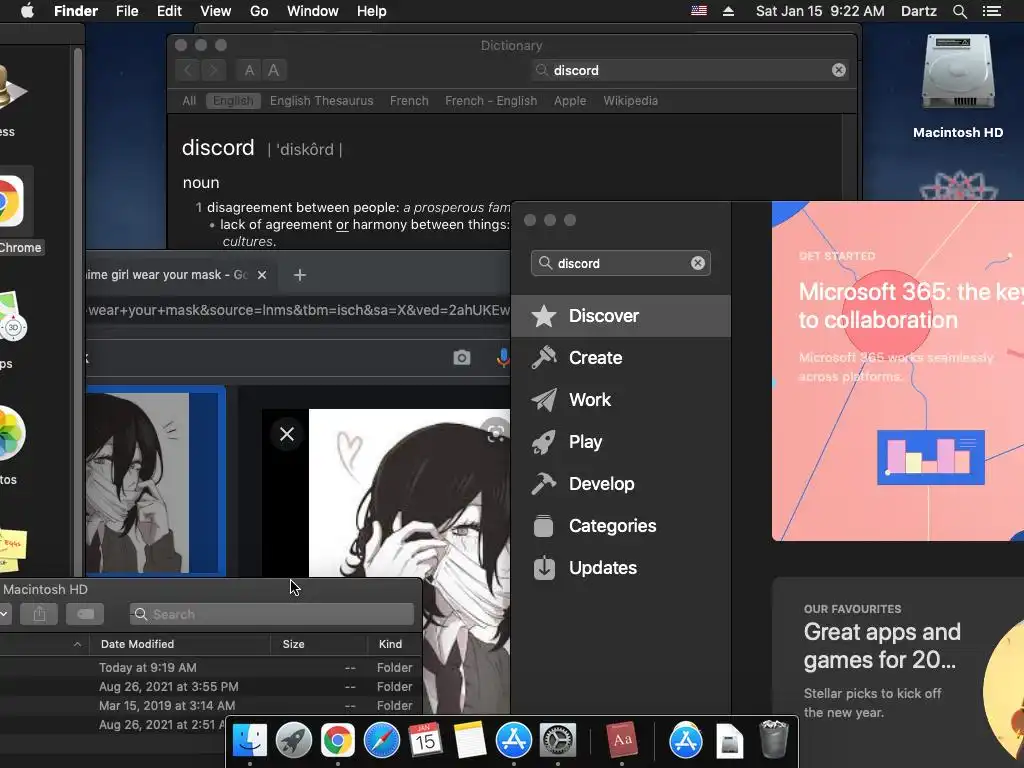Go back in Dictionary history
Viewport: 1024px width, 768px height.
point(188,70)
